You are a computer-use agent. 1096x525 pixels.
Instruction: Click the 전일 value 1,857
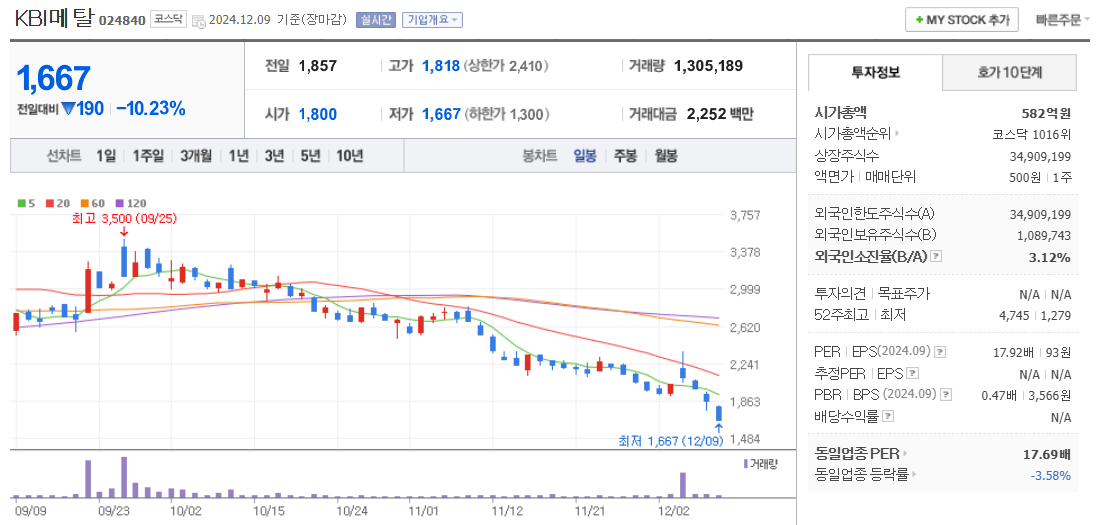coord(317,66)
